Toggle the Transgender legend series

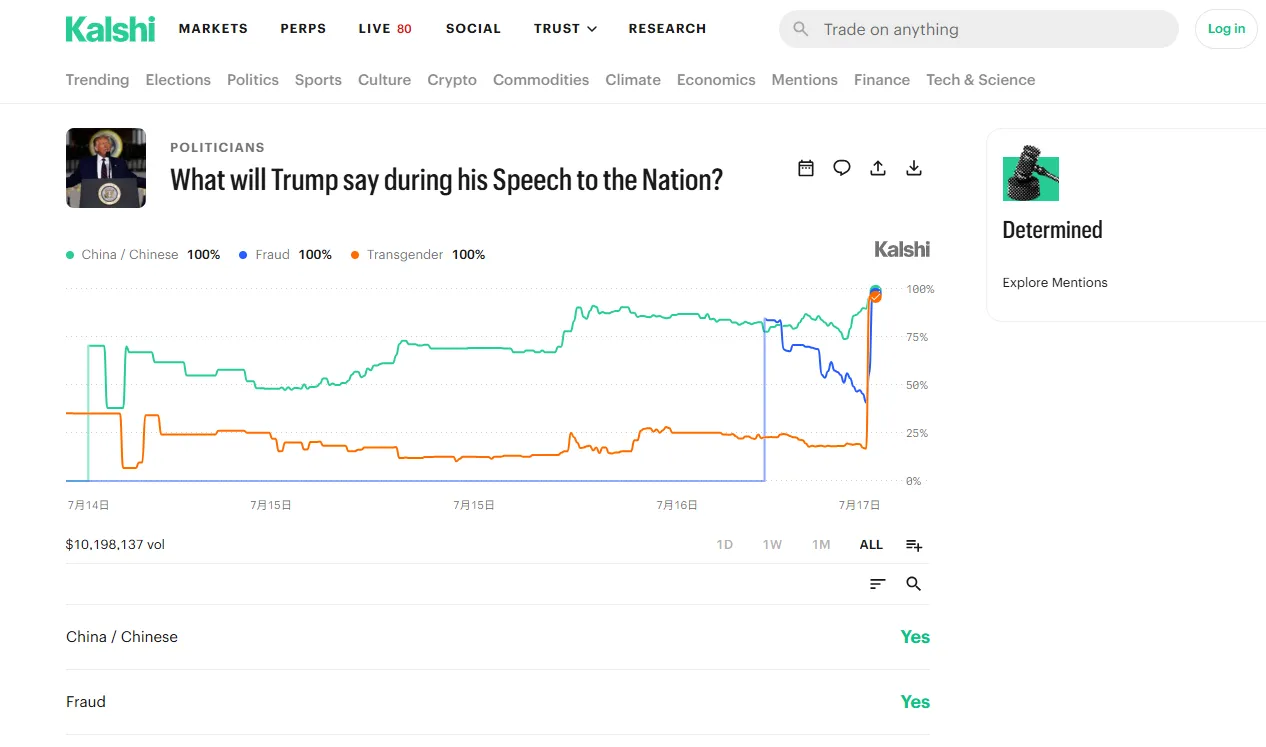[x=418, y=255]
